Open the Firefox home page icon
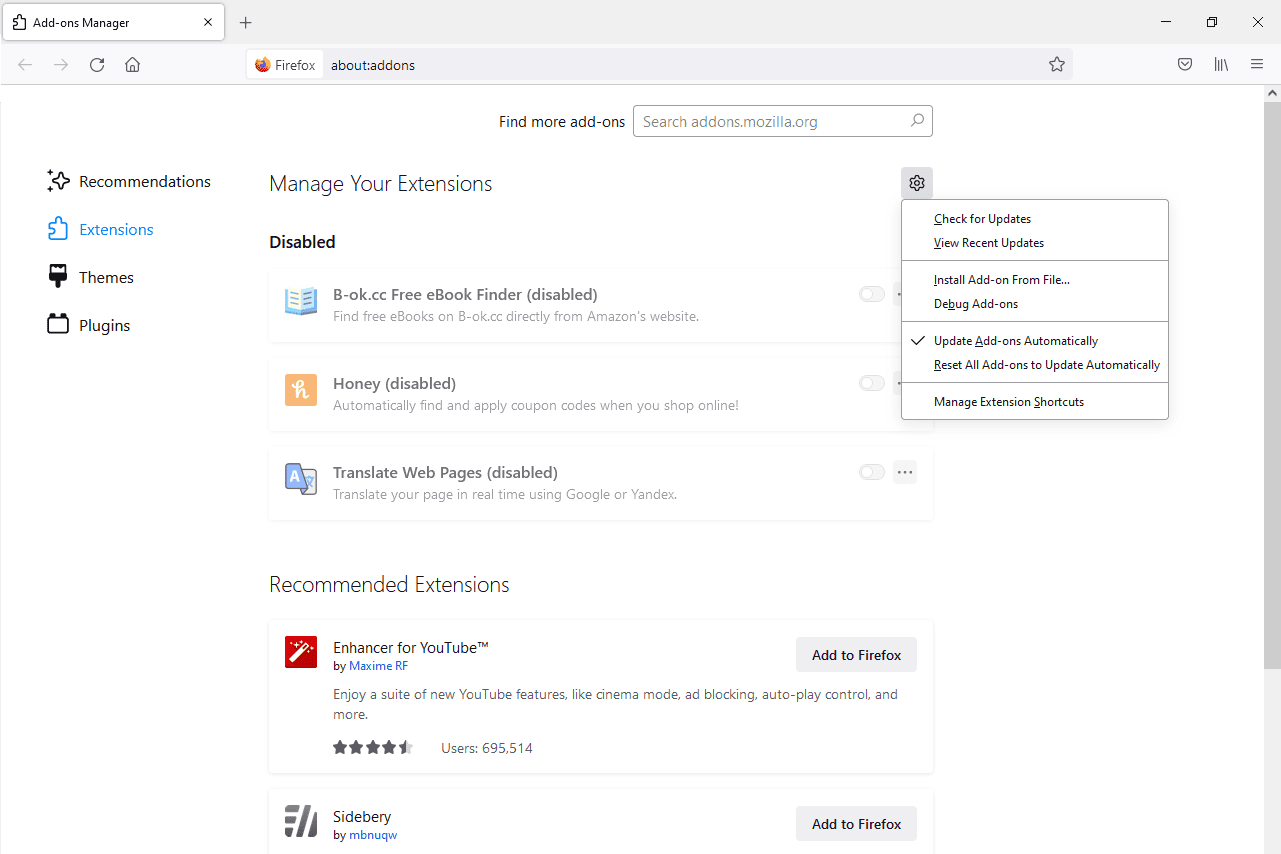The height and width of the screenshot is (854, 1281). click(x=132, y=65)
